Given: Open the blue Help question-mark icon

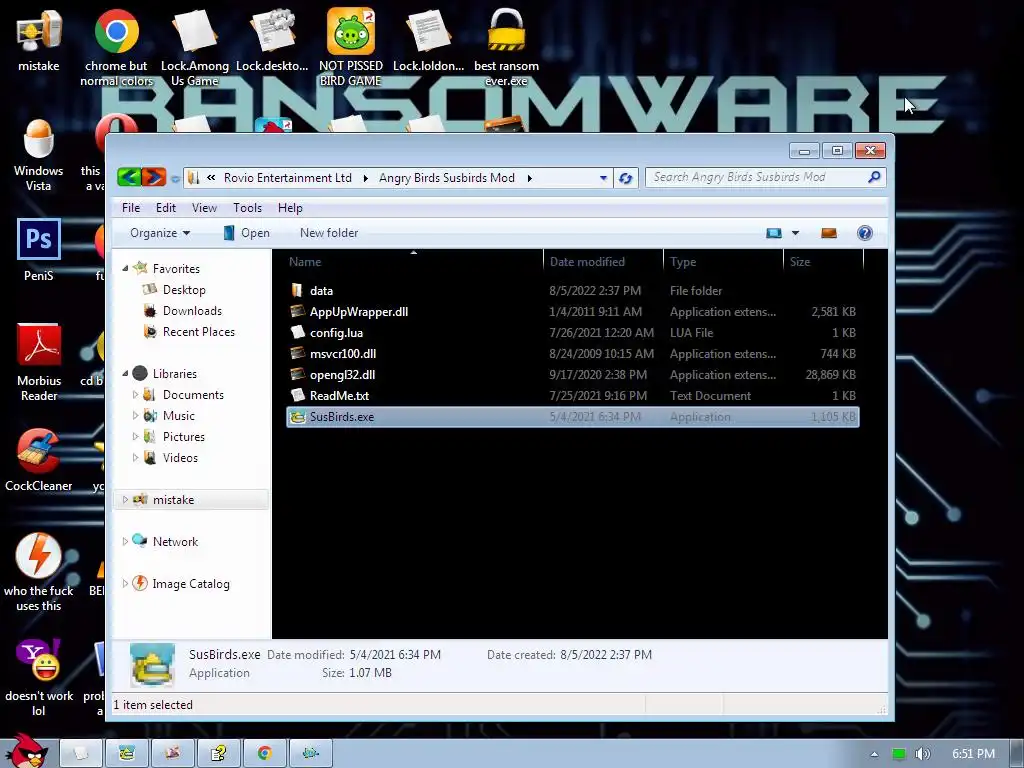Looking at the screenshot, I should (865, 233).
